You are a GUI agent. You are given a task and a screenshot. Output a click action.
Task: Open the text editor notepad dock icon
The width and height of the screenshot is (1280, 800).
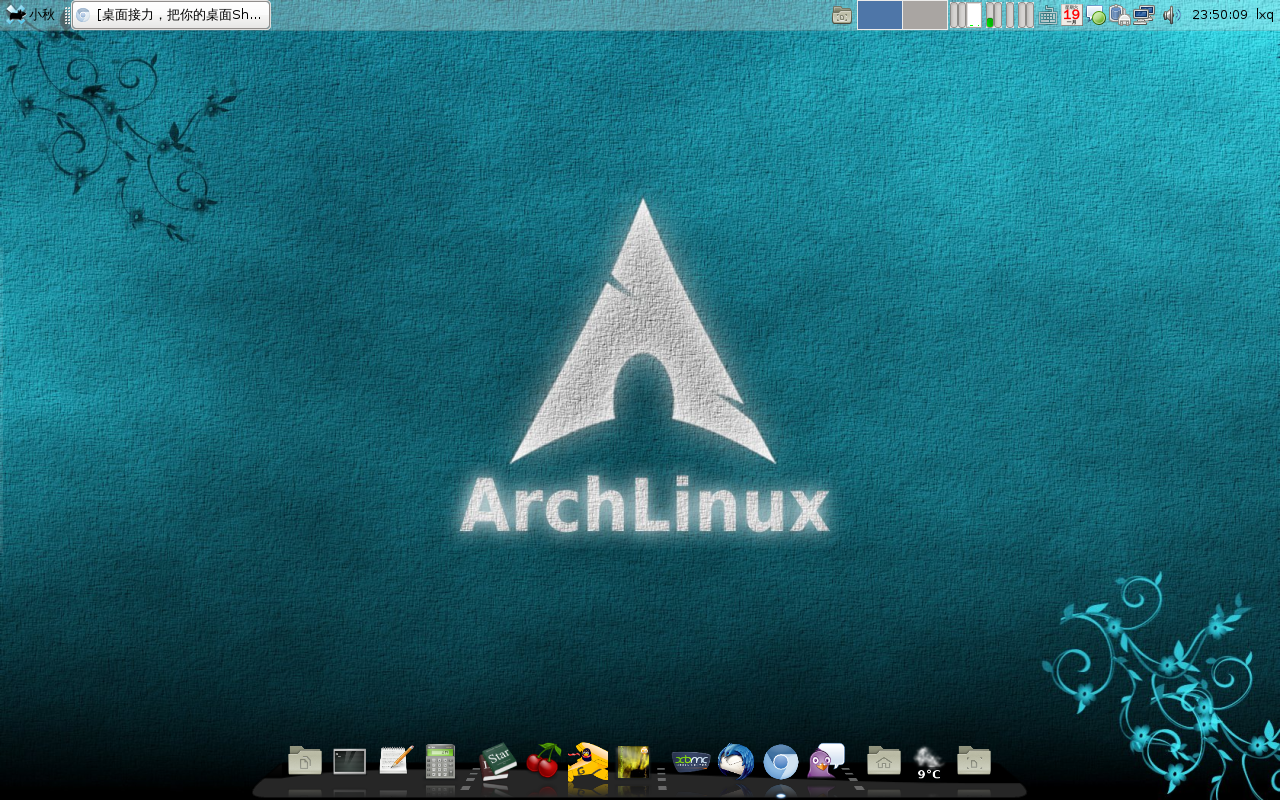click(x=396, y=760)
